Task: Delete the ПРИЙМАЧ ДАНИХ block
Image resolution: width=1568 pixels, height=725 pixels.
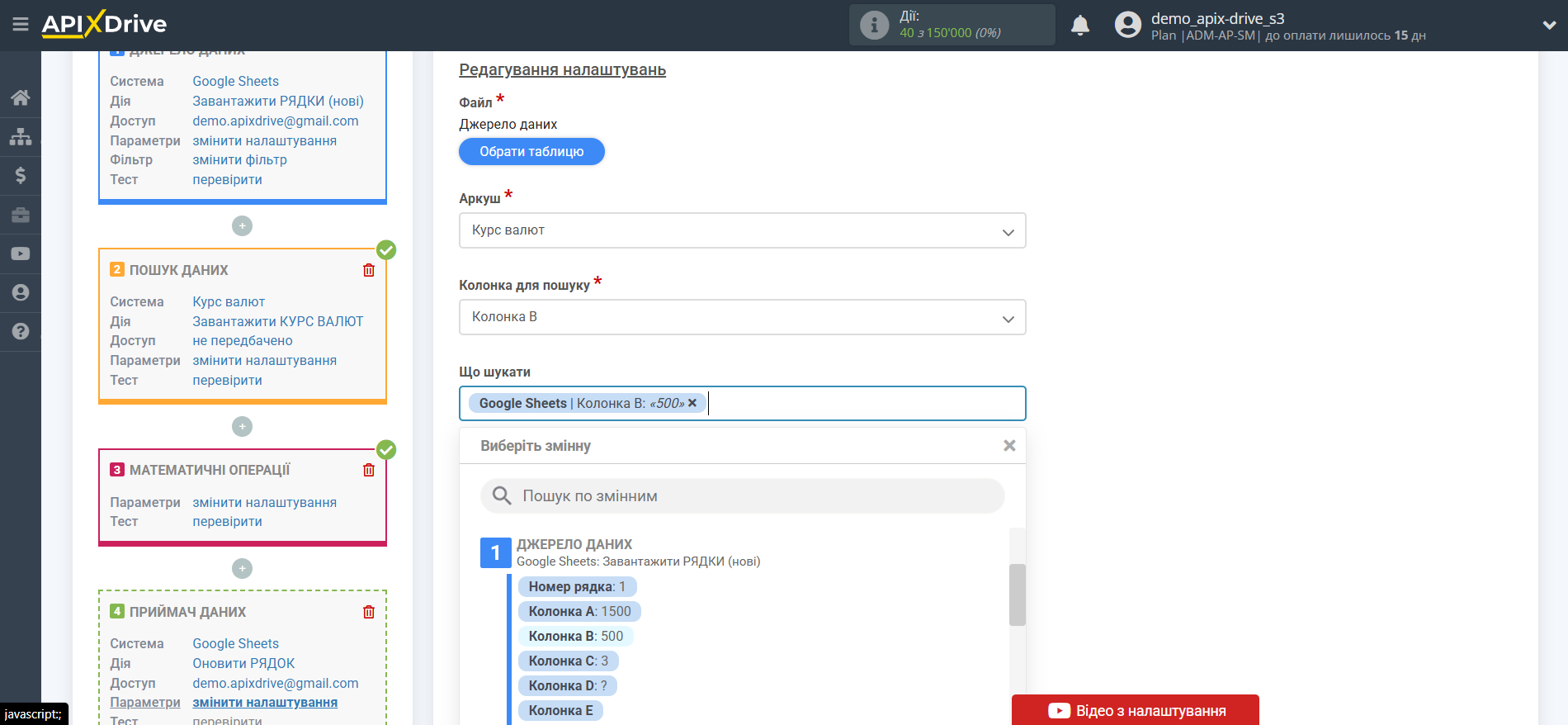Action: (369, 612)
